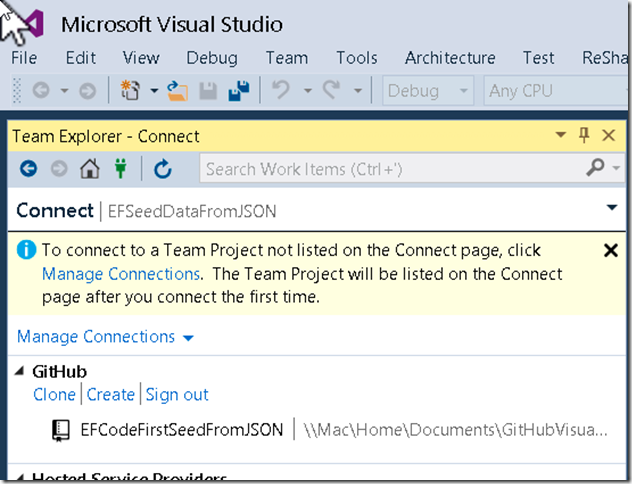
Task: Open the ReSharper menu
Action: coord(605,58)
